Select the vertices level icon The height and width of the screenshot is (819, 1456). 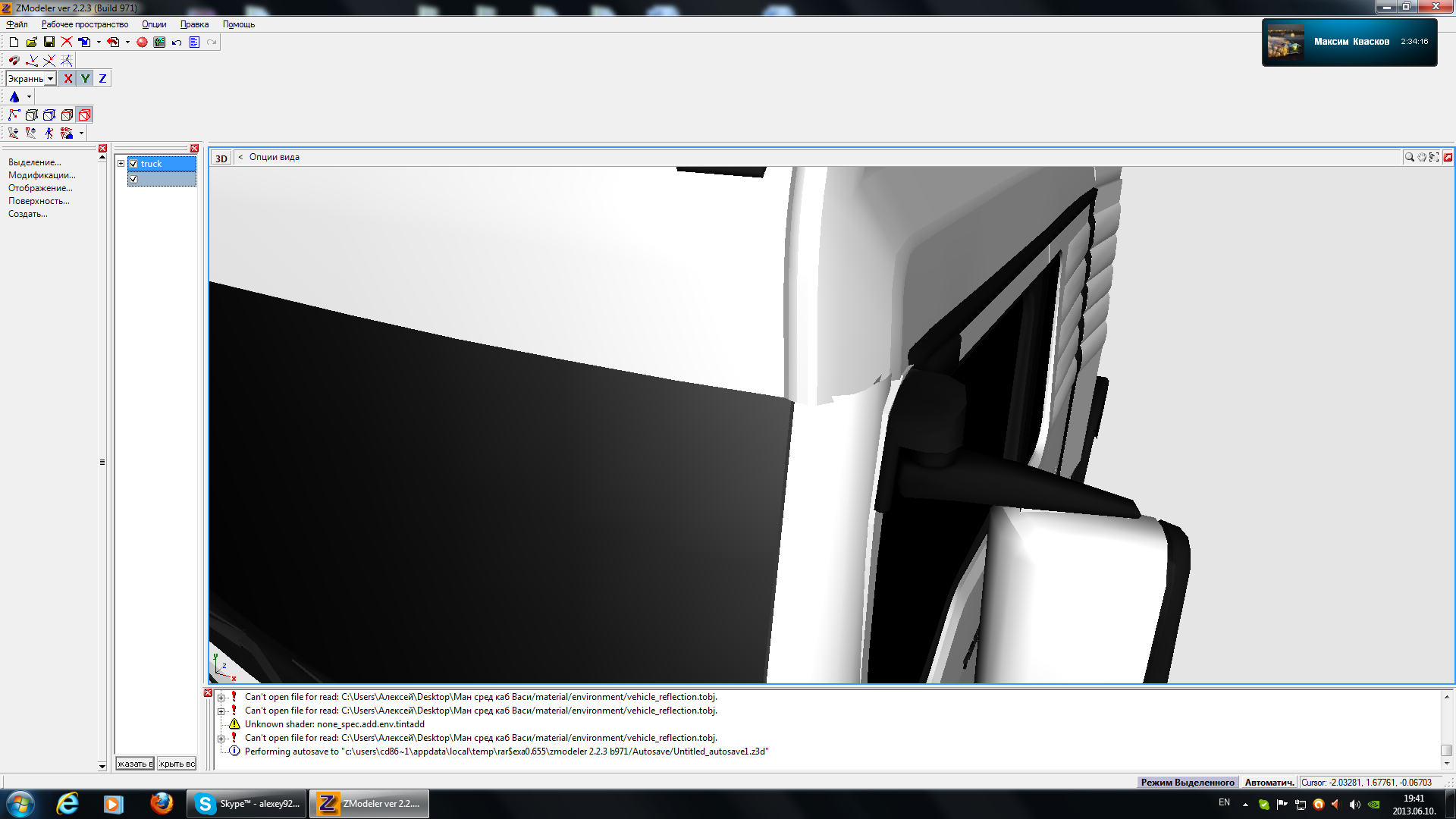(14, 115)
